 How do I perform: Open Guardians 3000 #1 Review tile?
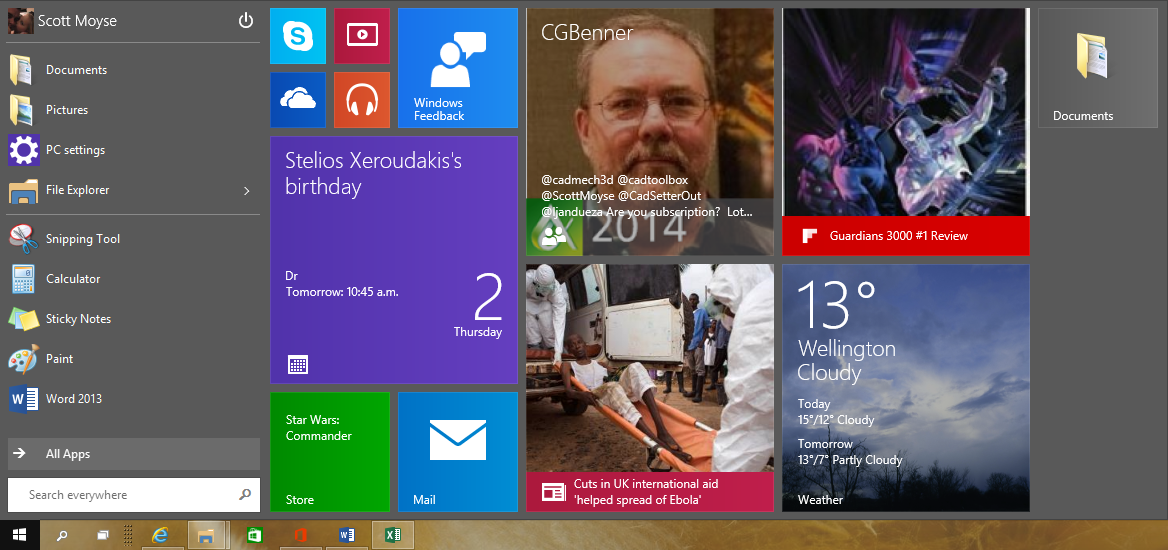(905, 131)
